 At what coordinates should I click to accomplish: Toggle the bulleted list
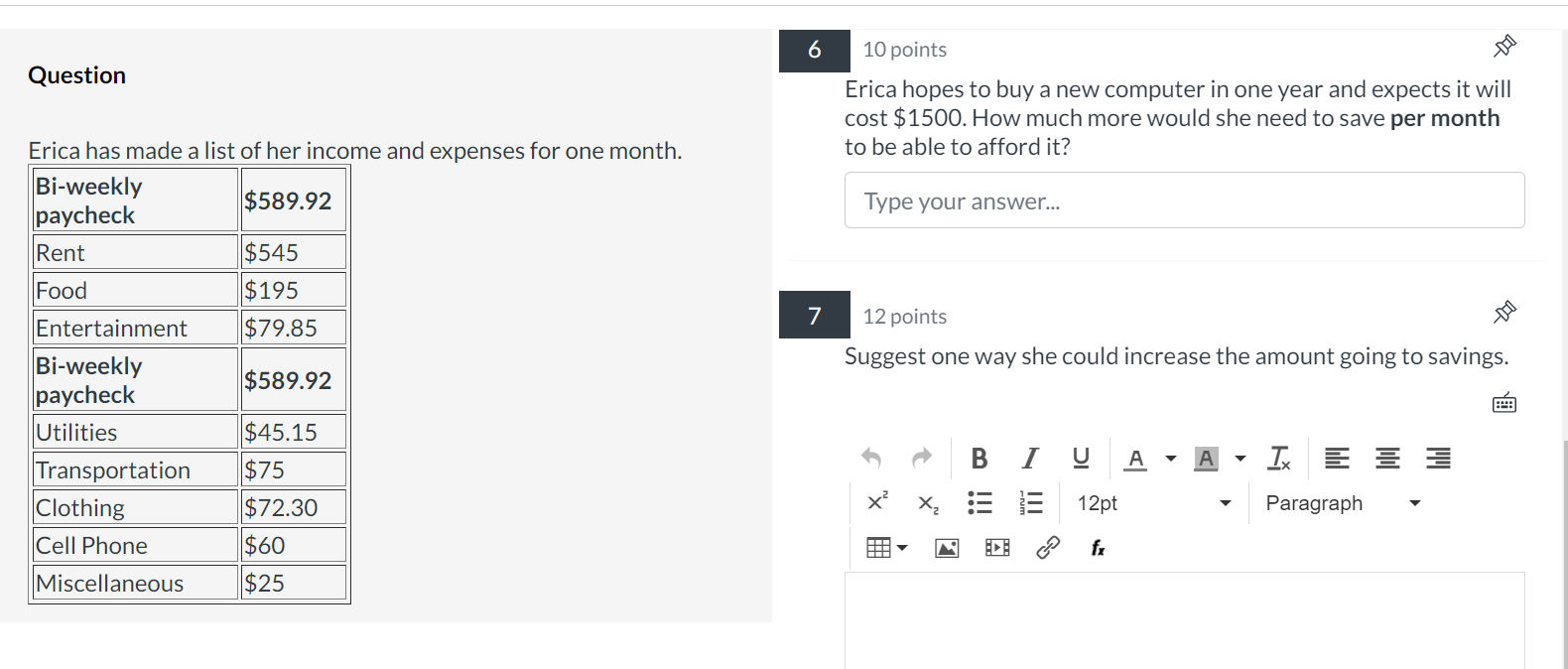[x=980, y=502]
